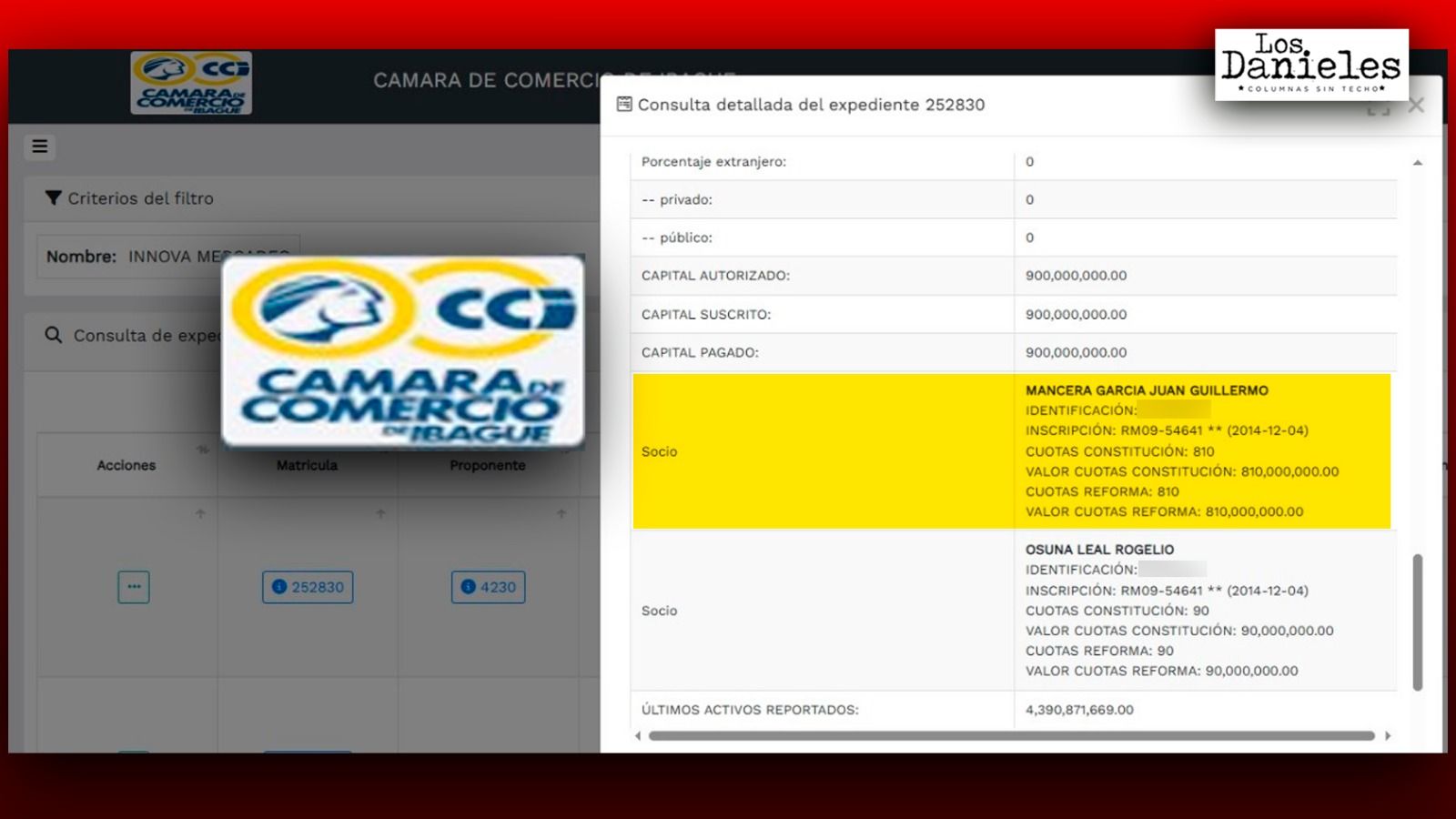
Task: Click the CAPITAL AUTORIZADO label
Action: point(715,275)
